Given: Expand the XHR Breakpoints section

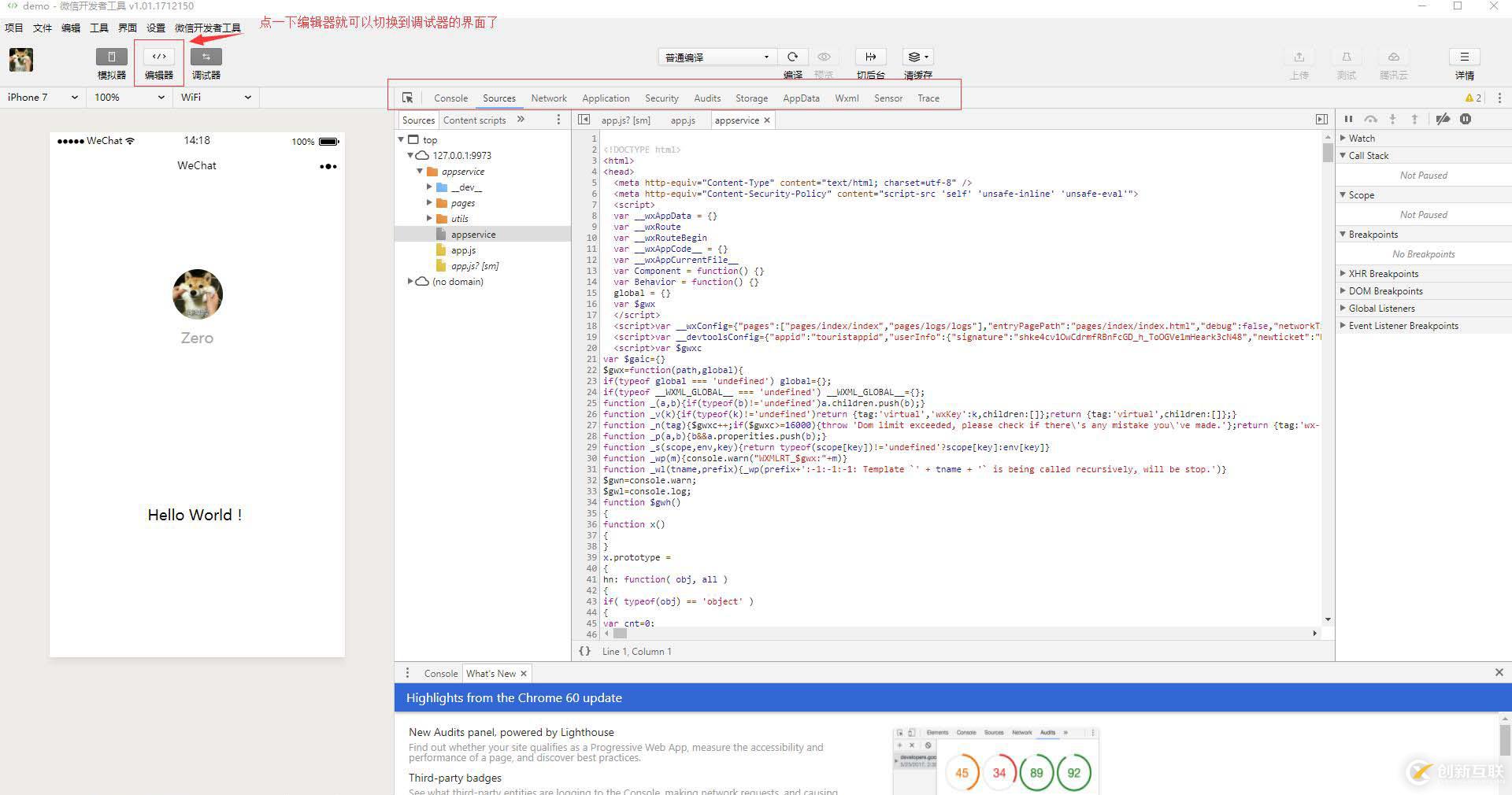Looking at the screenshot, I should [x=1343, y=273].
